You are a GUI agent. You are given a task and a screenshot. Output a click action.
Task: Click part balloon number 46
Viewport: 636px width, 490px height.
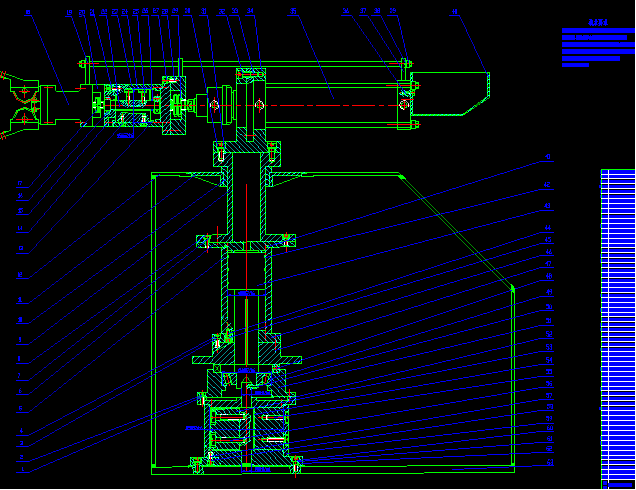(x=548, y=252)
